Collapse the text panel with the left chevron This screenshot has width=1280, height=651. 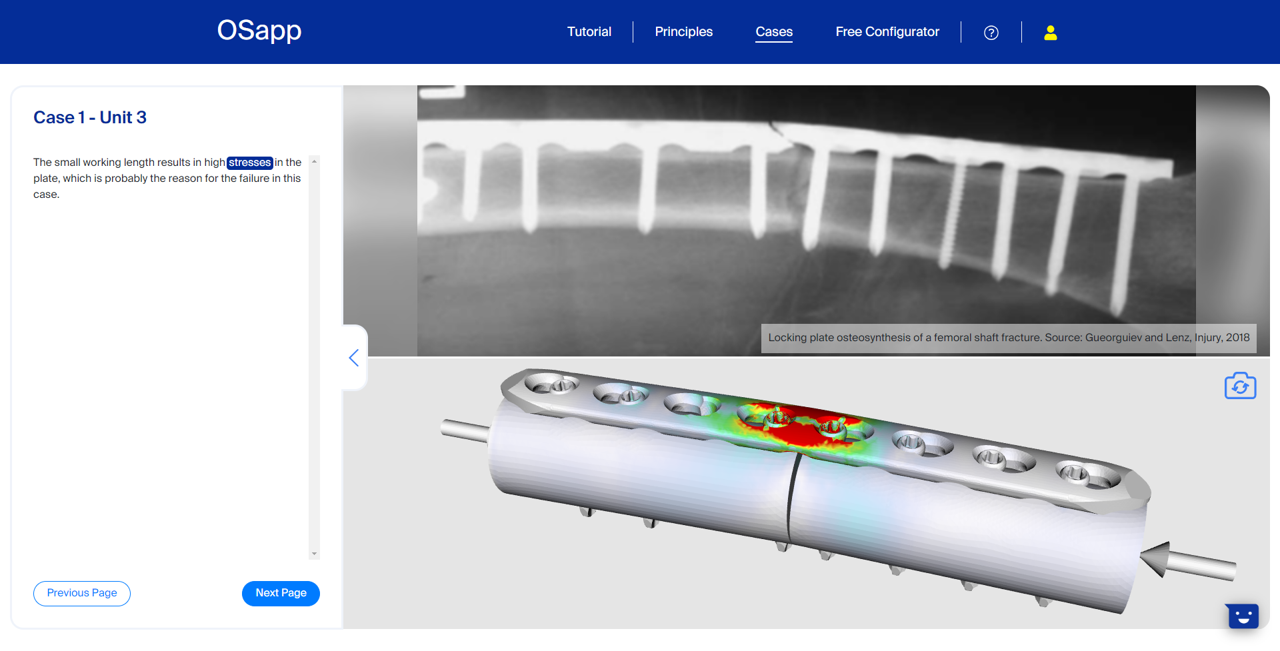tap(354, 358)
